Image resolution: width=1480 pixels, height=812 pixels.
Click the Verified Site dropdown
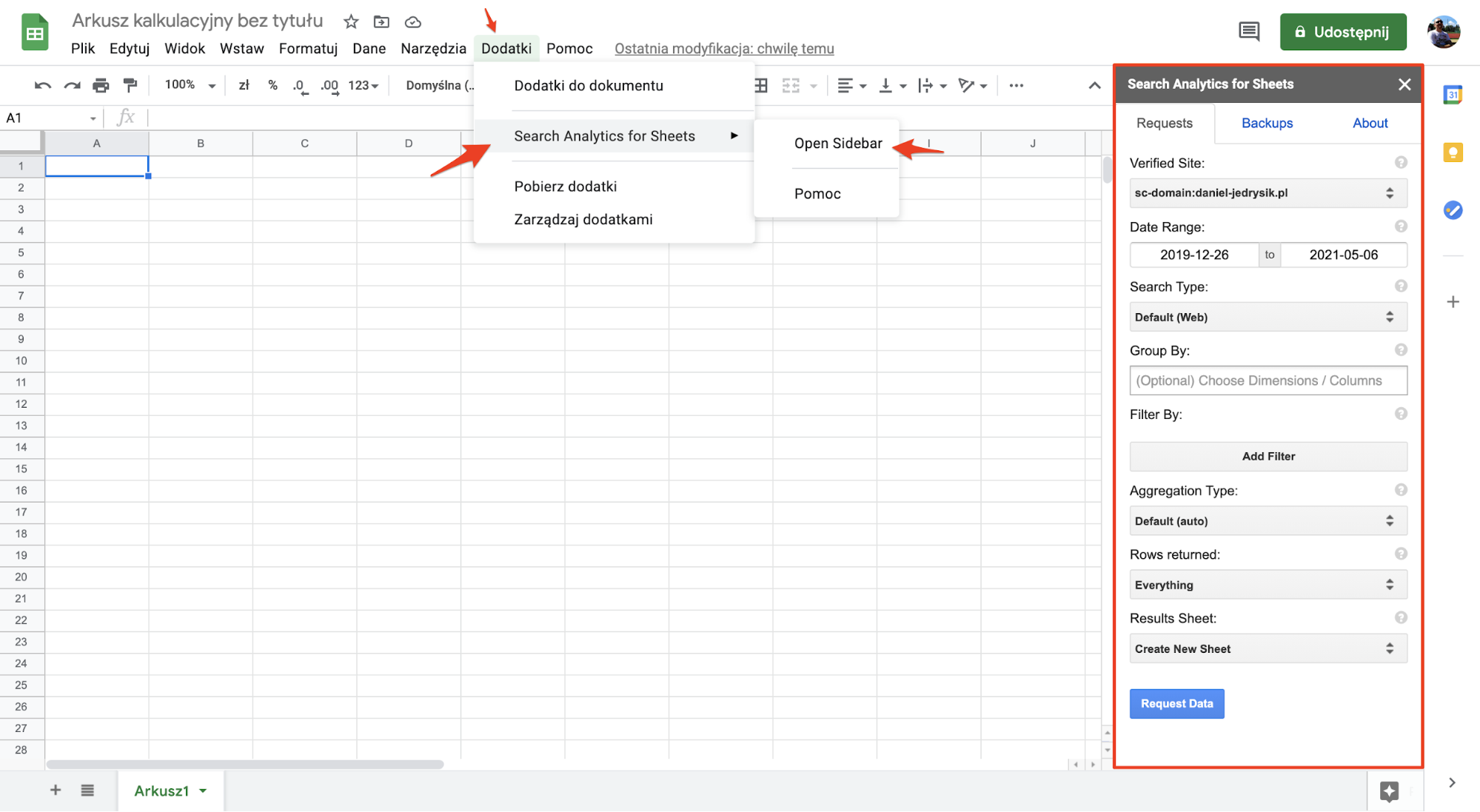click(x=1262, y=192)
